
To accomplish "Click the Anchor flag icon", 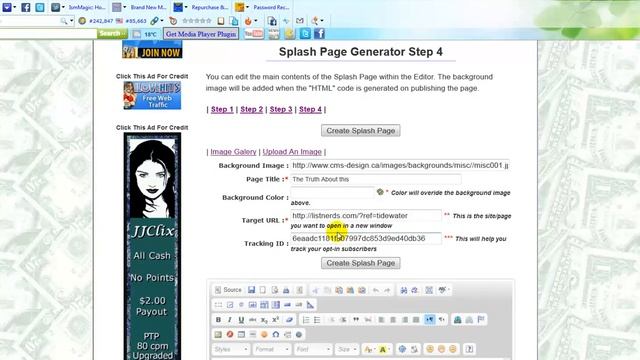I will point(481,319).
